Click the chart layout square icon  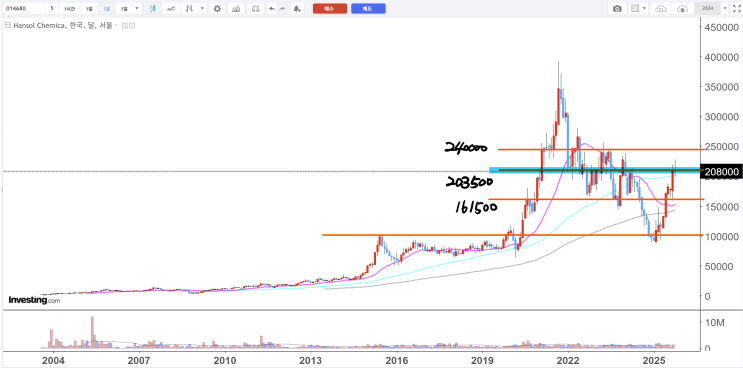pos(635,9)
